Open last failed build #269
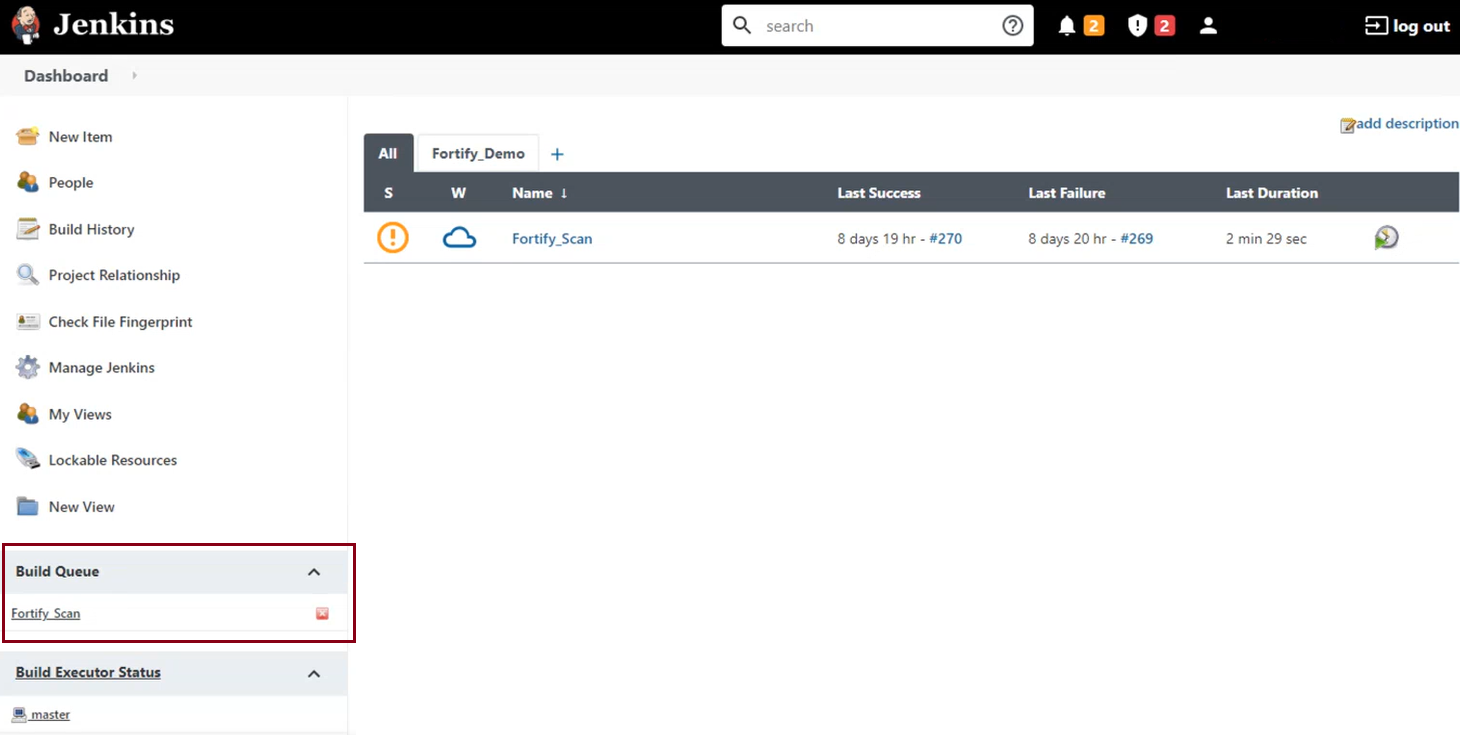The width and height of the screenshot is (1460, 735). [1136, 239]
